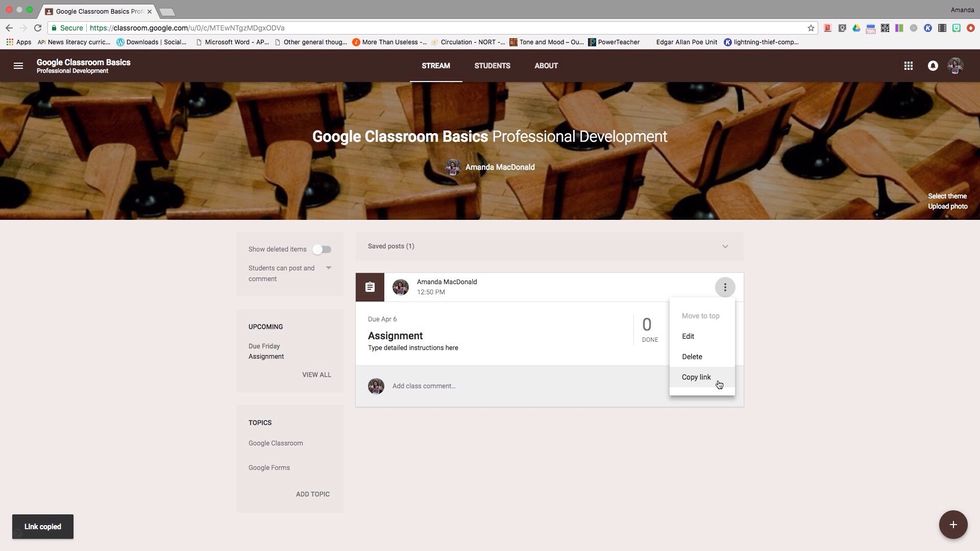980x551 pixels.
Task: Click View All upcoming work
Action: coord(316,375)
